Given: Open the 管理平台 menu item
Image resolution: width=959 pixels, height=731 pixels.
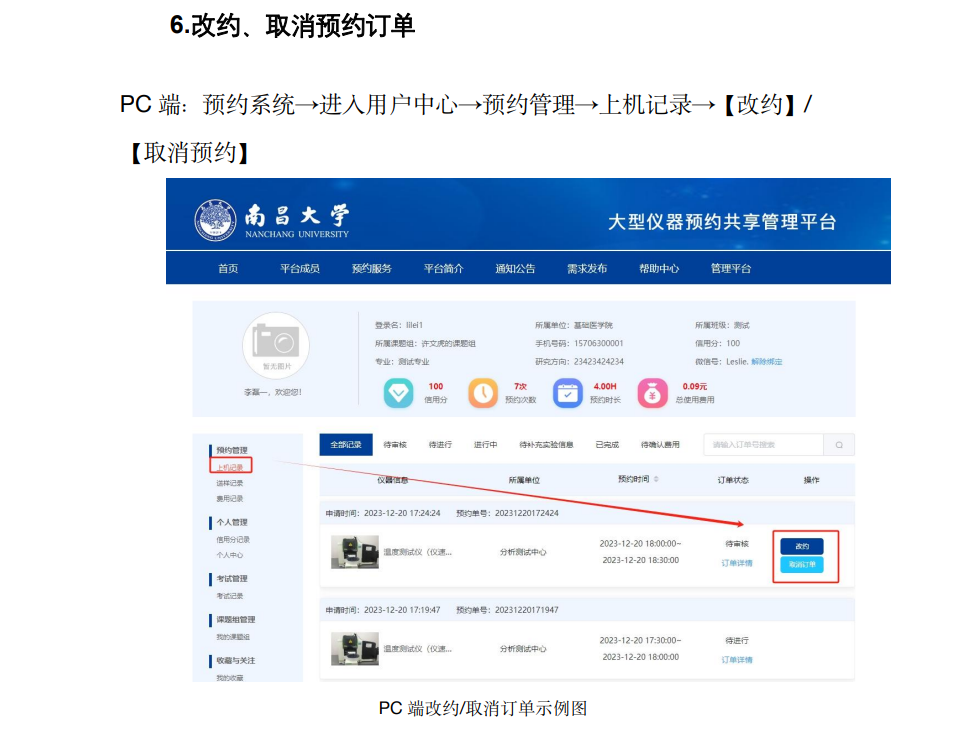Looking at the screenshot, I should (731, 269).
